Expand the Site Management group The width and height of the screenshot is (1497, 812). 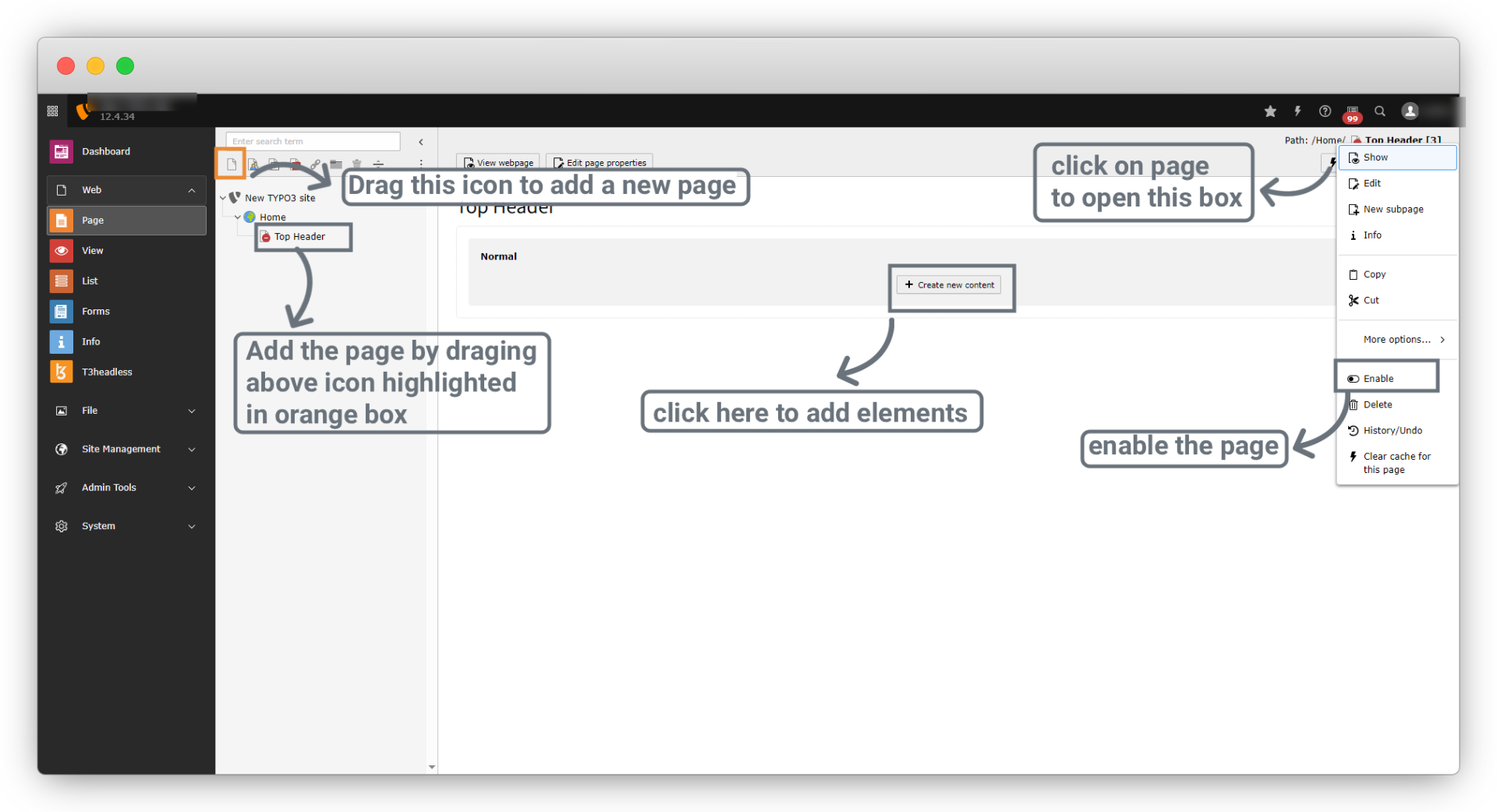point(192,450)
